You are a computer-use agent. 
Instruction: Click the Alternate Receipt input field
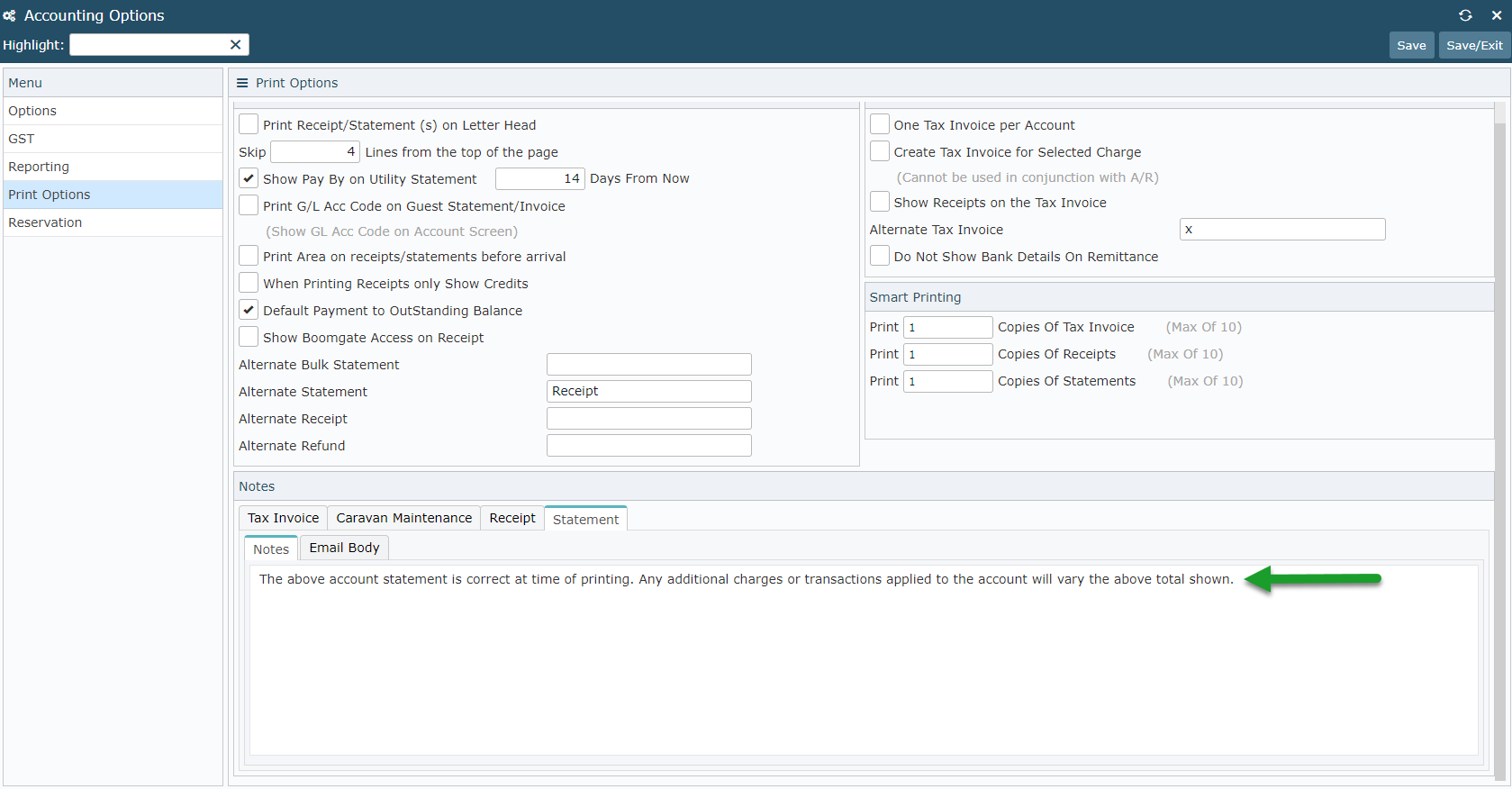pyautogui.click(x=648, y=418)
